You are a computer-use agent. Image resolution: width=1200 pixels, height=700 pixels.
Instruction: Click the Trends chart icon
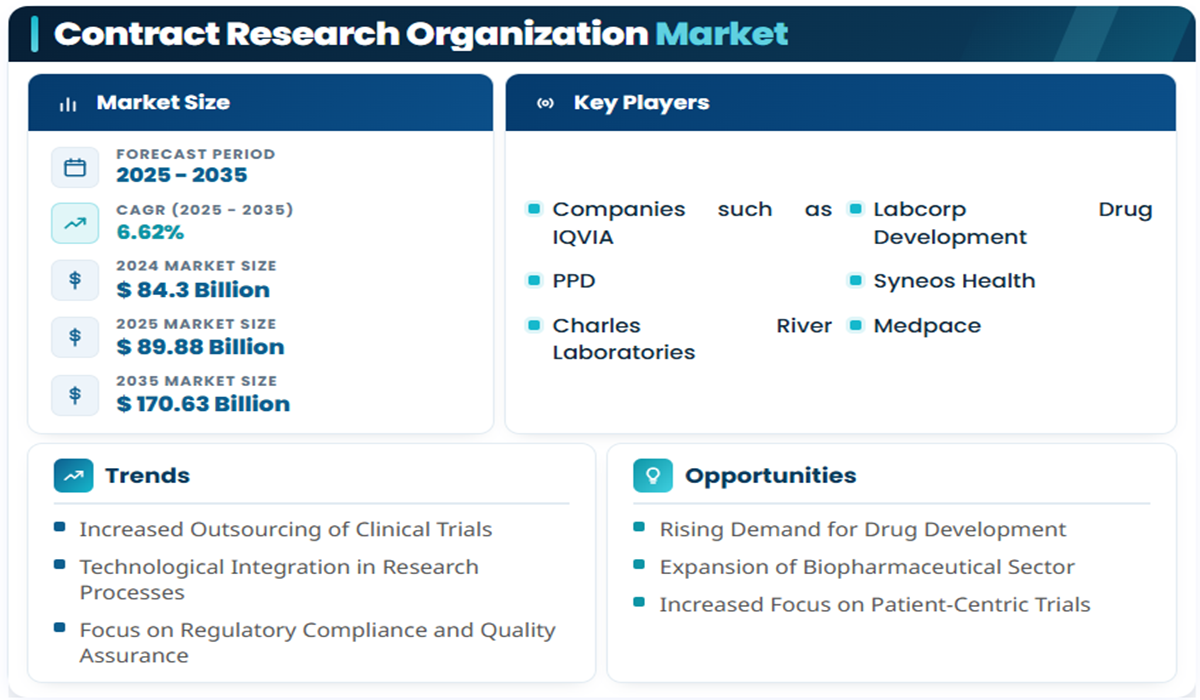tap(73, 476)
